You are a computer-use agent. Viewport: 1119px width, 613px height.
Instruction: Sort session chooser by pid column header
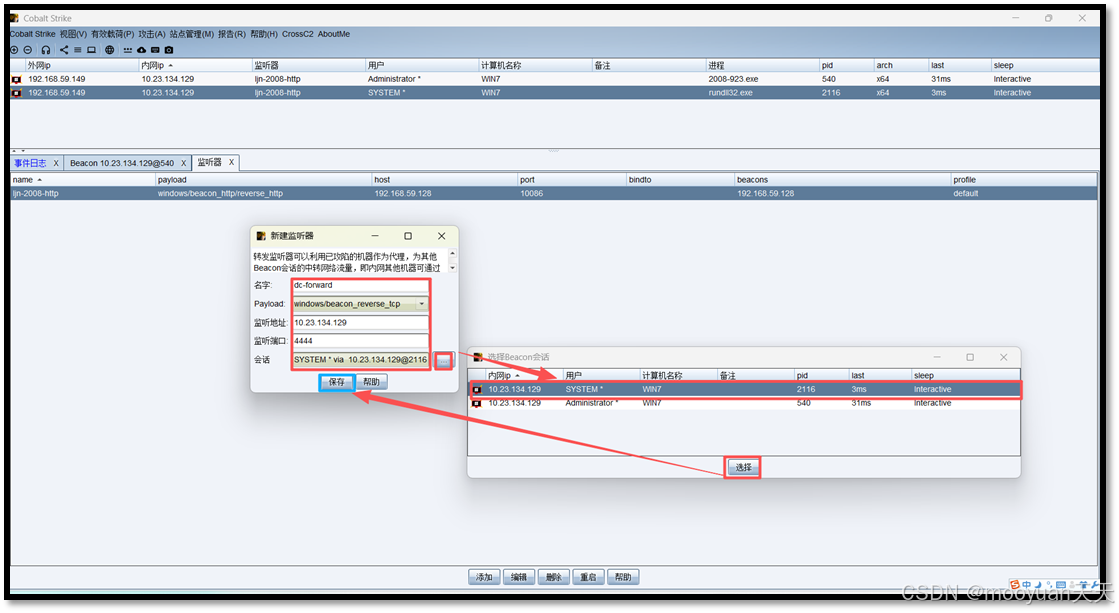coord(821,375)
